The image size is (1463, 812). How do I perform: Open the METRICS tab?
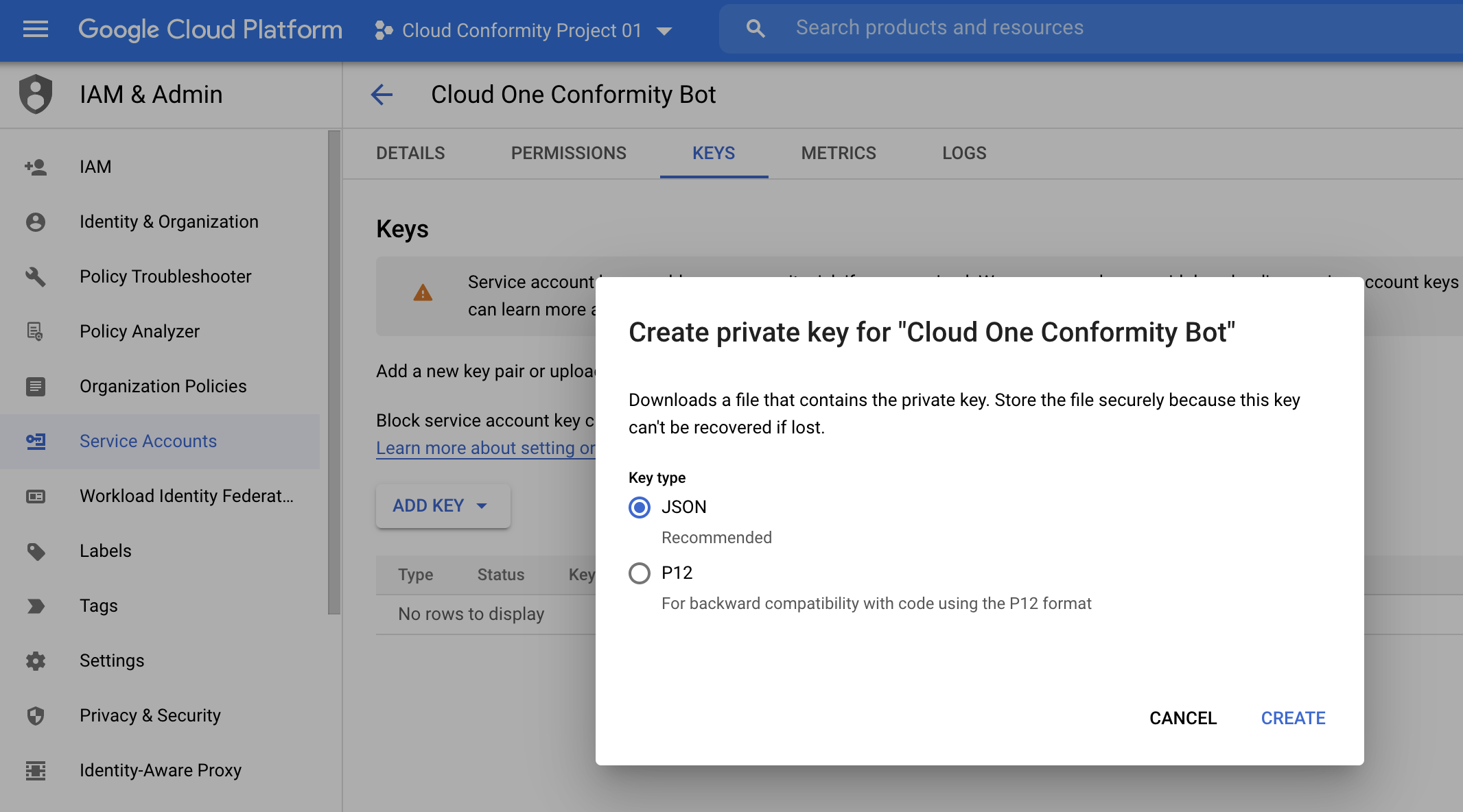839,153
